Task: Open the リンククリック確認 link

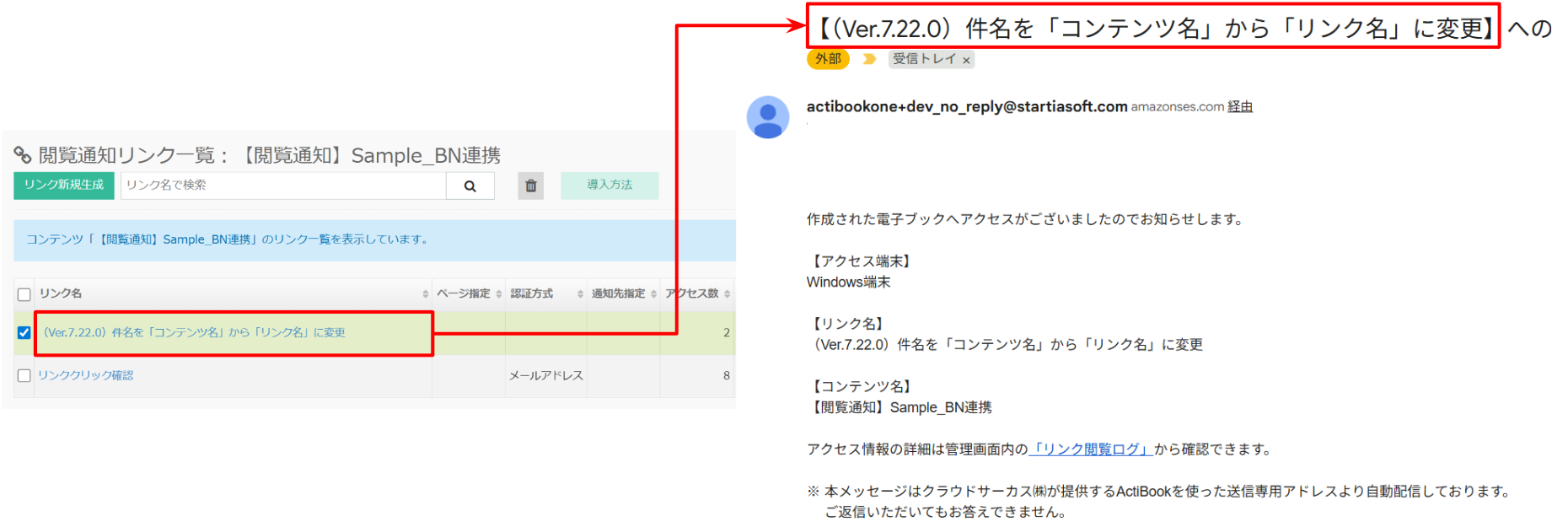Action: coord(86,376)
